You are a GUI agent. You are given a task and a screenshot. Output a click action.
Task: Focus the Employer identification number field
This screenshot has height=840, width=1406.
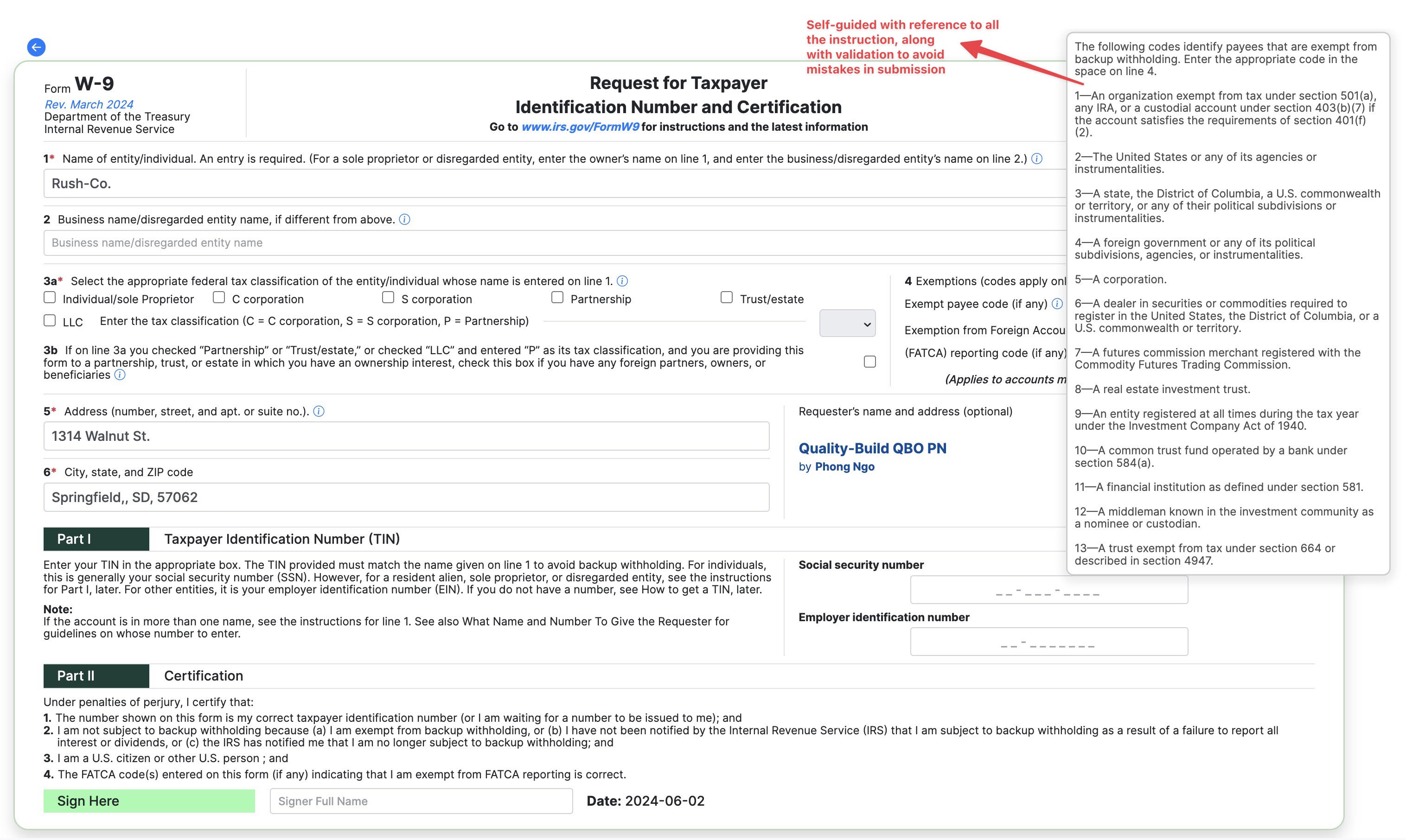click(x=1048, y=642)
